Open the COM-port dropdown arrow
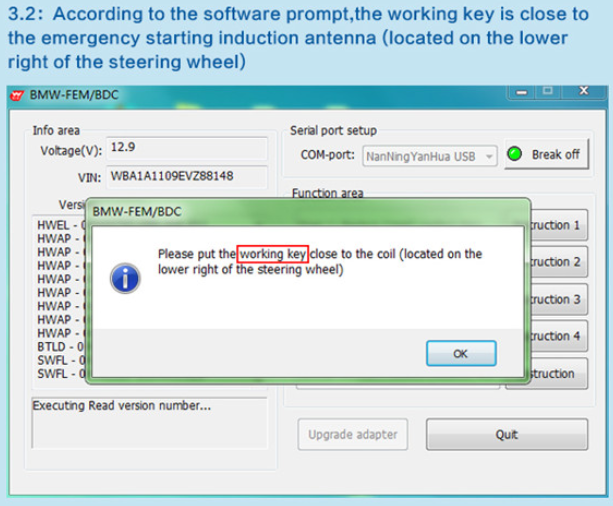 [x=489, y=156]
